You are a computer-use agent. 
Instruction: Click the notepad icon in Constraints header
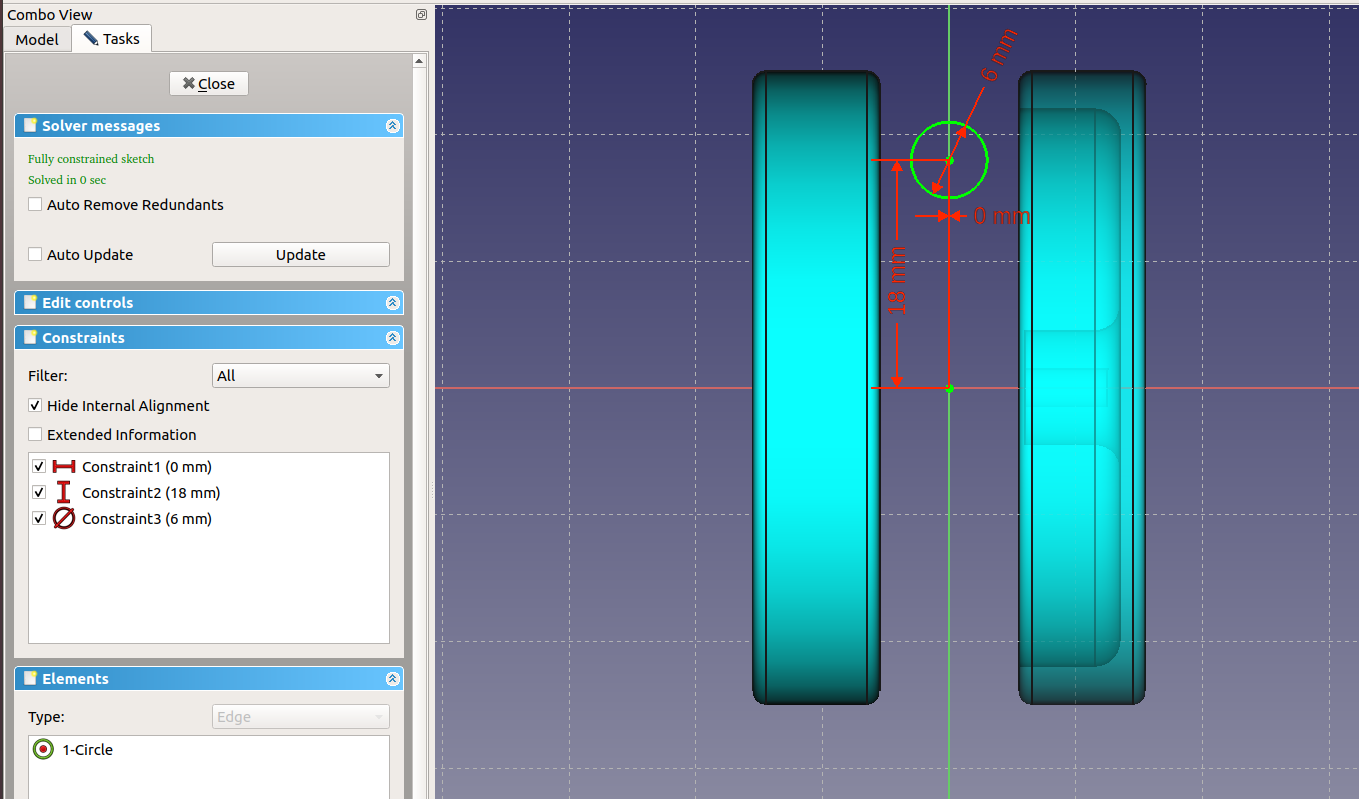tap(31, 338)
